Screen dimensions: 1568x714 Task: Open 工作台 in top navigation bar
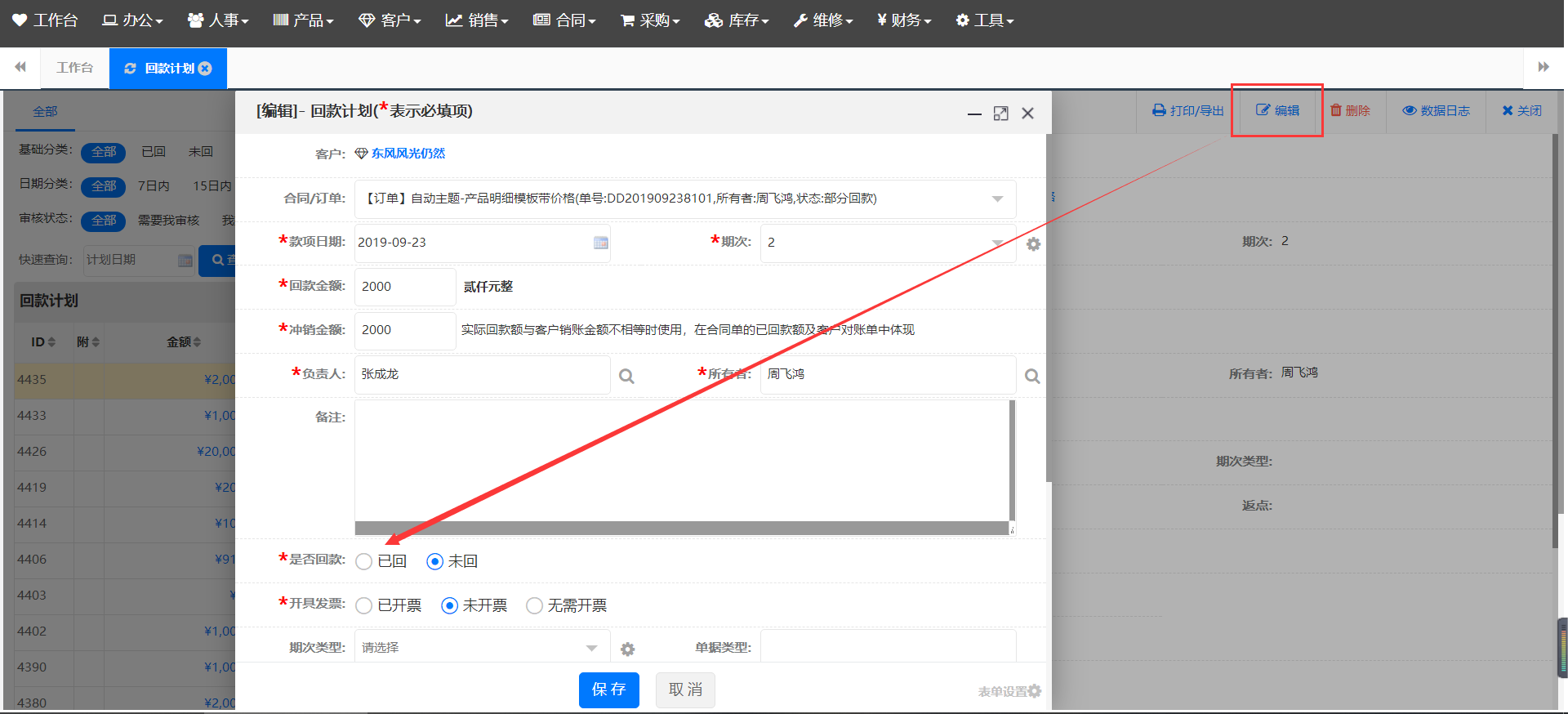[45, 20]
